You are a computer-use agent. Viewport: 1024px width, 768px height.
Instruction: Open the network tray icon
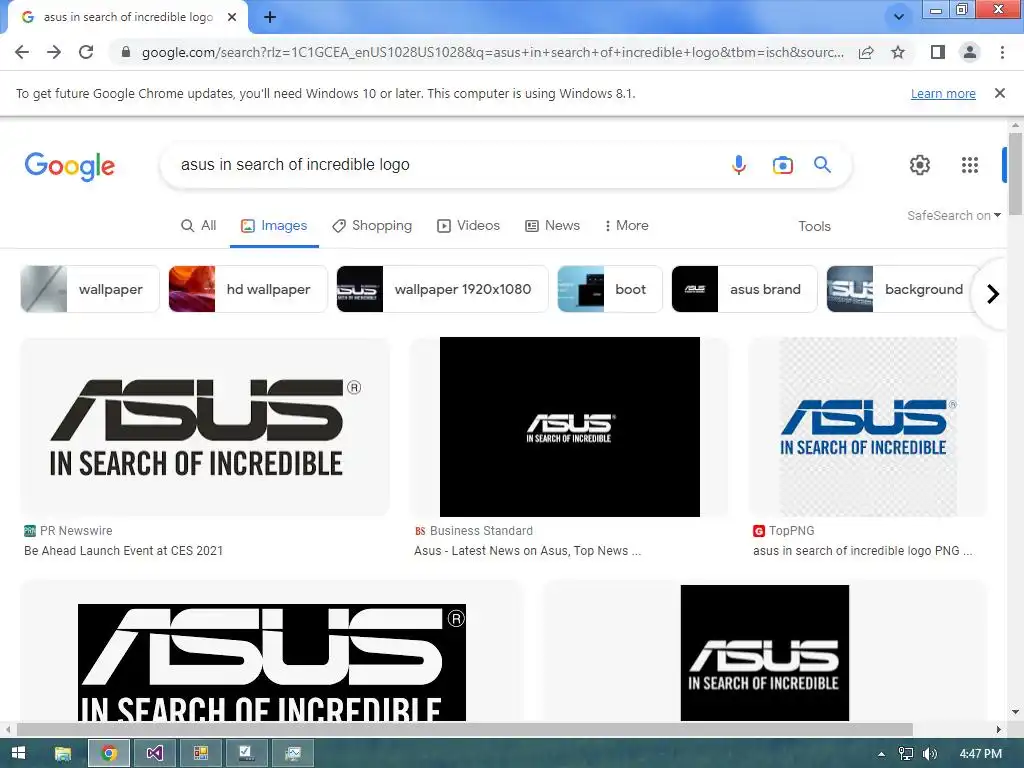click(906, 754)
